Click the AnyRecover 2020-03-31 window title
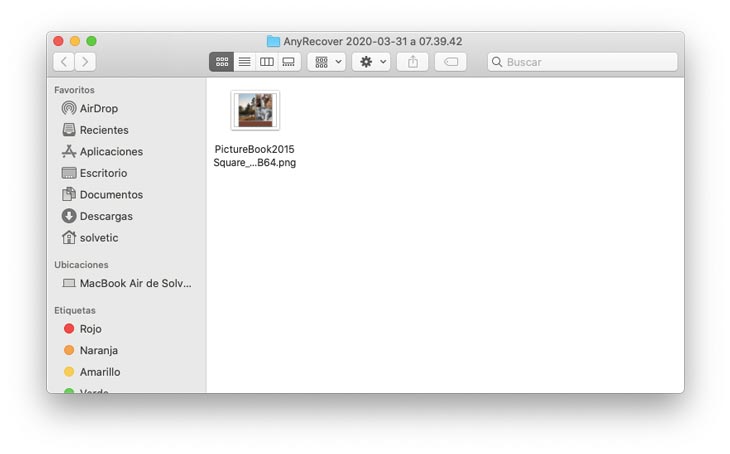The width and height of the screenshot is (730, 454). (372, 41)
